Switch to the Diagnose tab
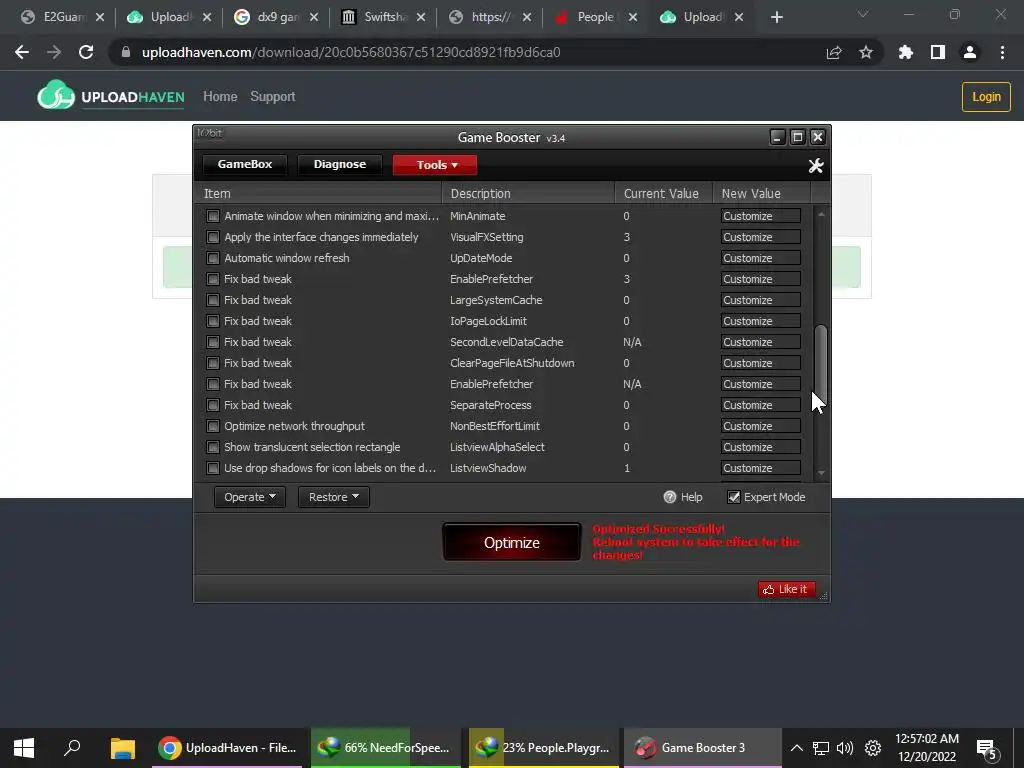Image resolution: width=1024 pixels, height=768 pixels. (x=340, y=164)
